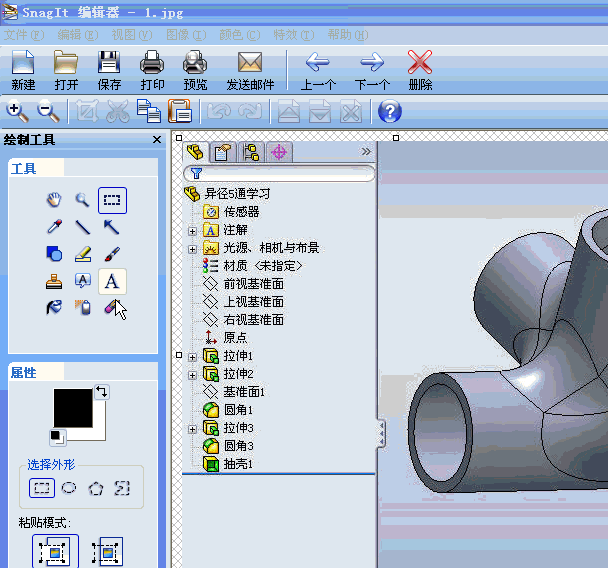Open print preview 预览
Screen dimensions: 608x568
195,70
